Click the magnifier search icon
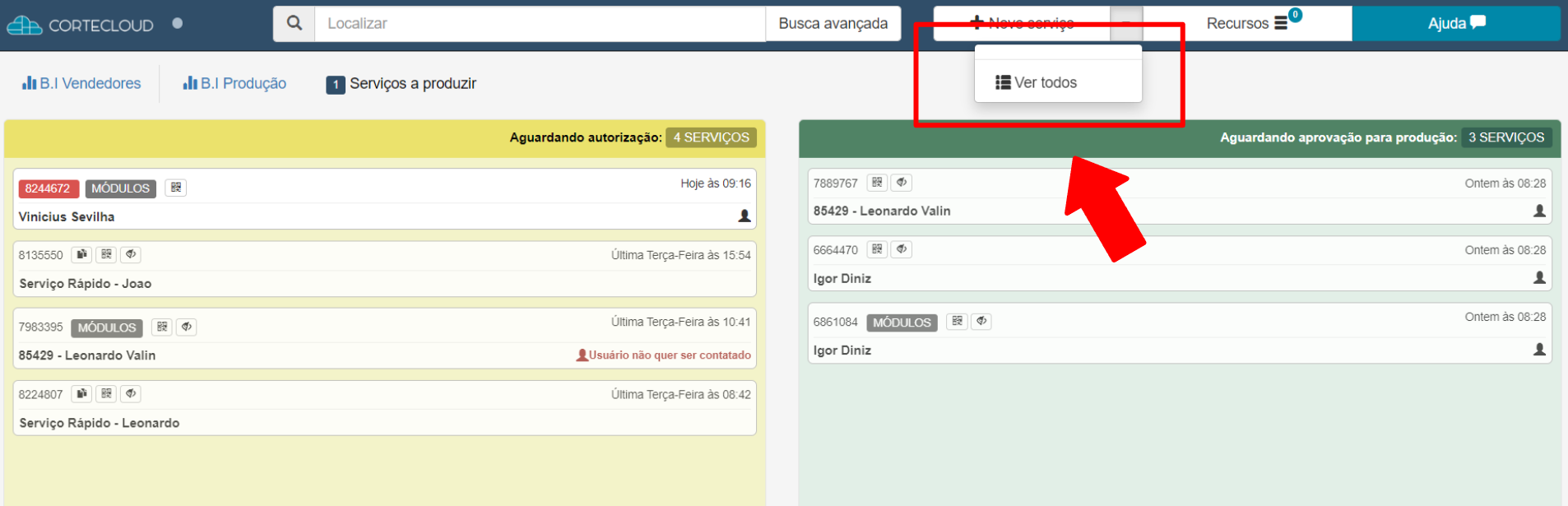This screenshot has height=506, width=1568. (295, 24)
